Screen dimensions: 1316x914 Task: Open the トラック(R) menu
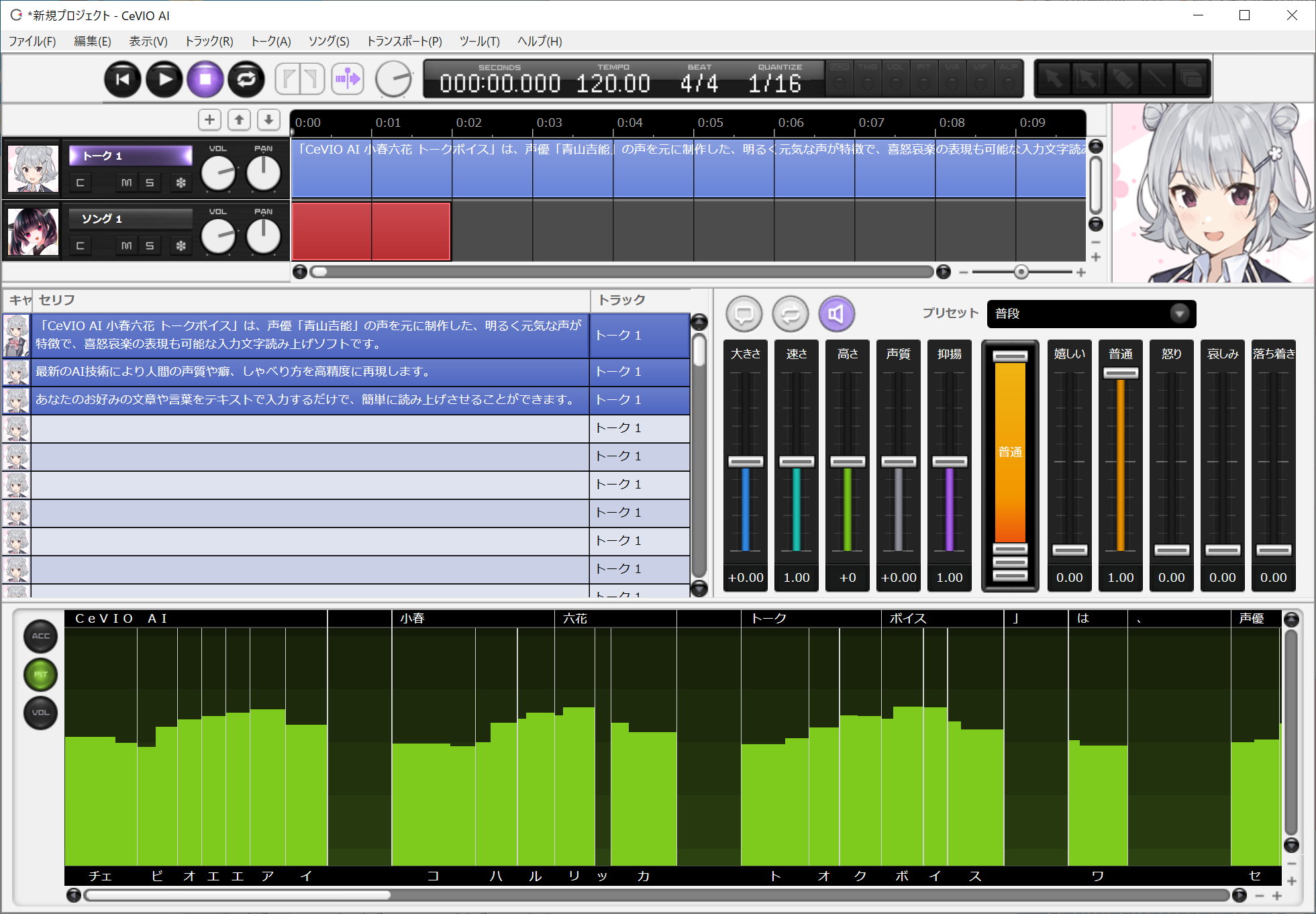209,42
